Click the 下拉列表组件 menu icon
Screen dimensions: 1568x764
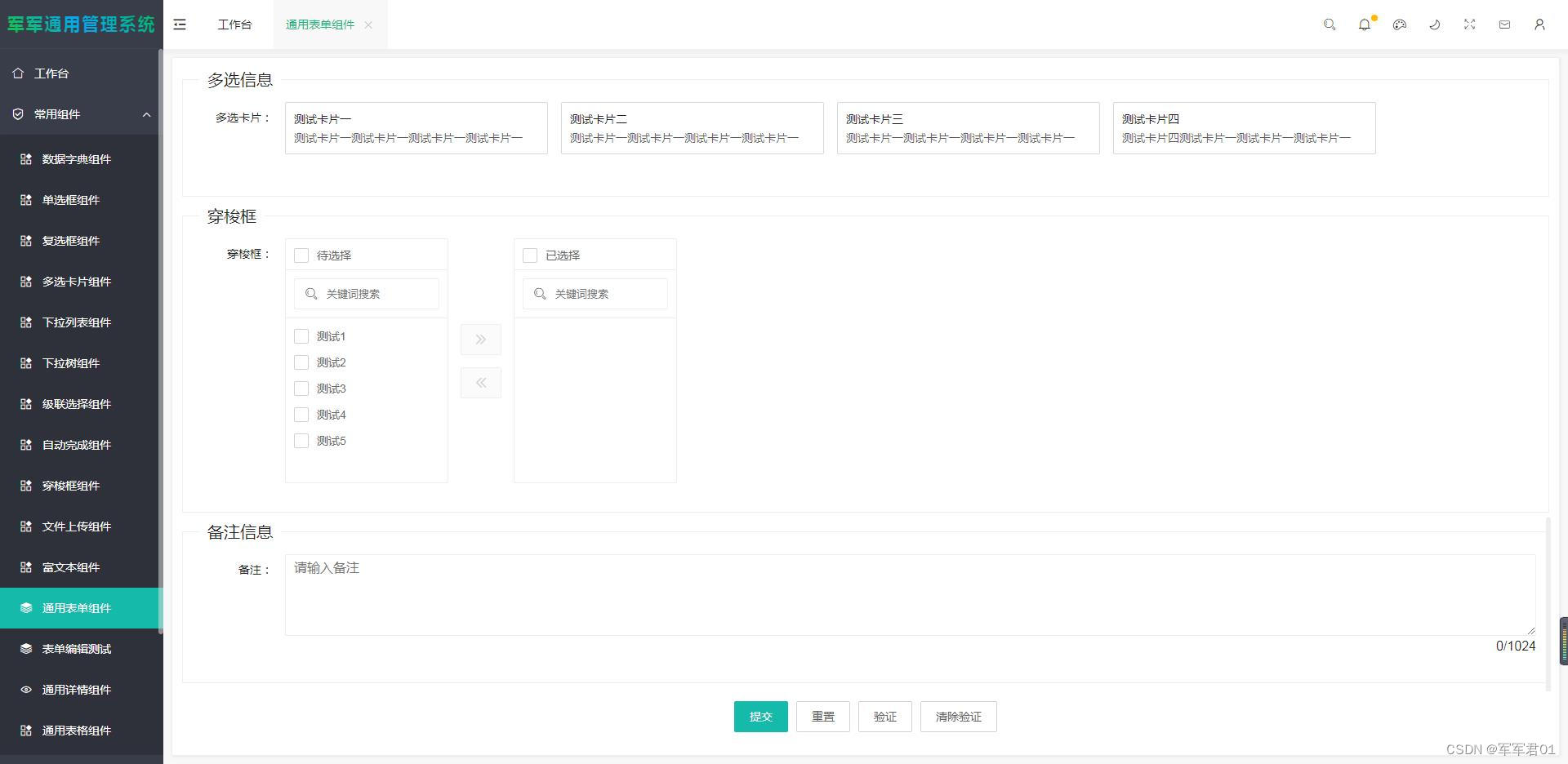[x=26, y=322]
